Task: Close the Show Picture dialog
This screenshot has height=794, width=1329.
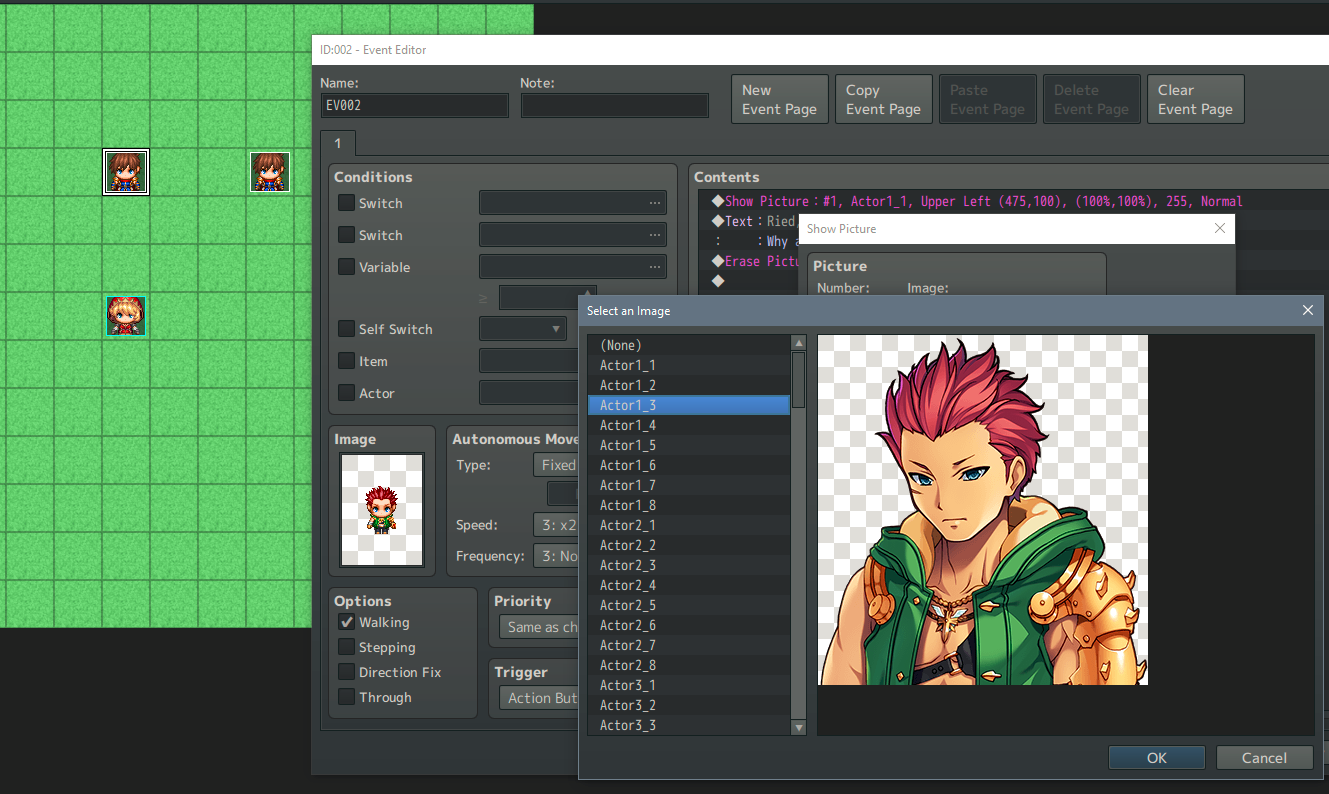Action: pyautogui.click(x=1219, y=229)
